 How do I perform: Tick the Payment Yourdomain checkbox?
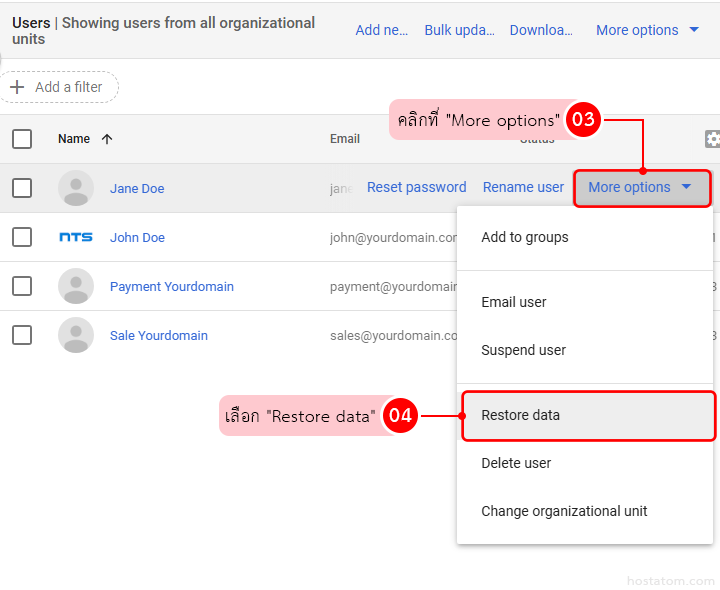point(22,286)
